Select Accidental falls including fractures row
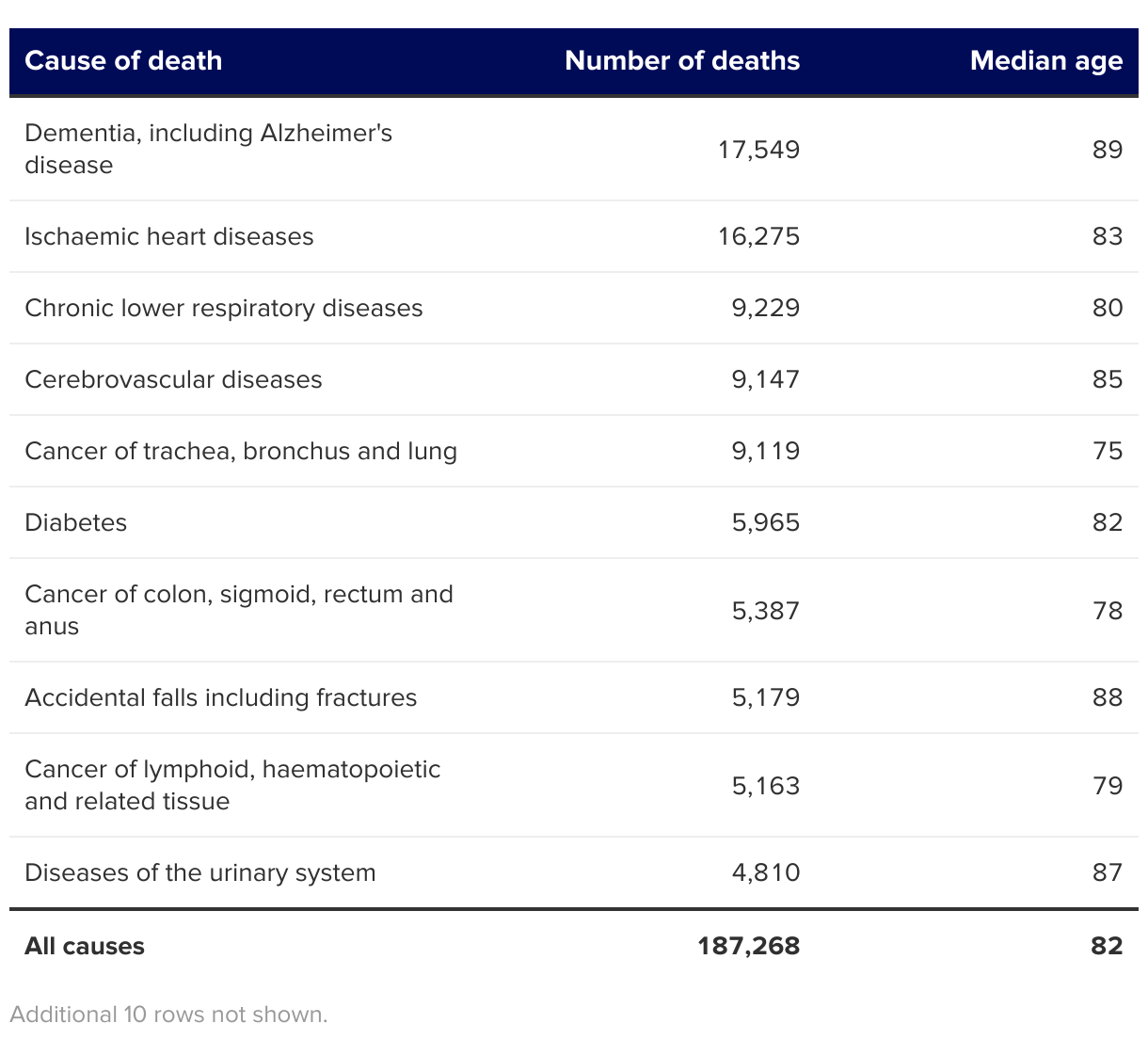This screenshot has height=1039, width=1148. pos(221,697)
